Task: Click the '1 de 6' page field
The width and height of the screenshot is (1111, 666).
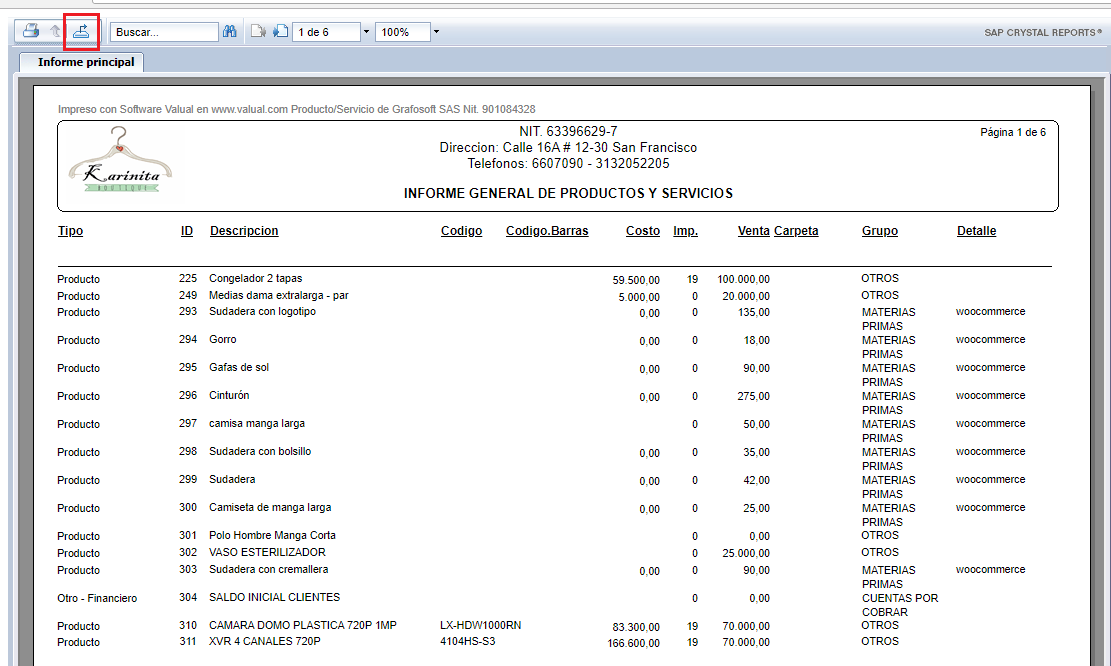Action: pos(326,32)
